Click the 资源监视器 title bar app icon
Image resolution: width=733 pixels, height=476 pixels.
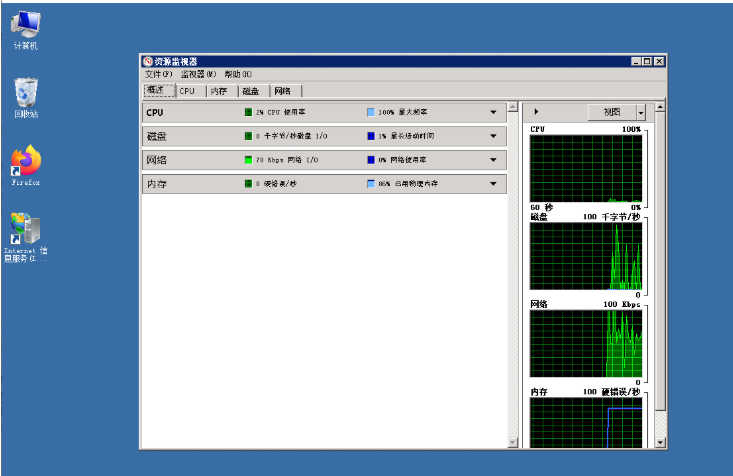[x=149, y=62]
